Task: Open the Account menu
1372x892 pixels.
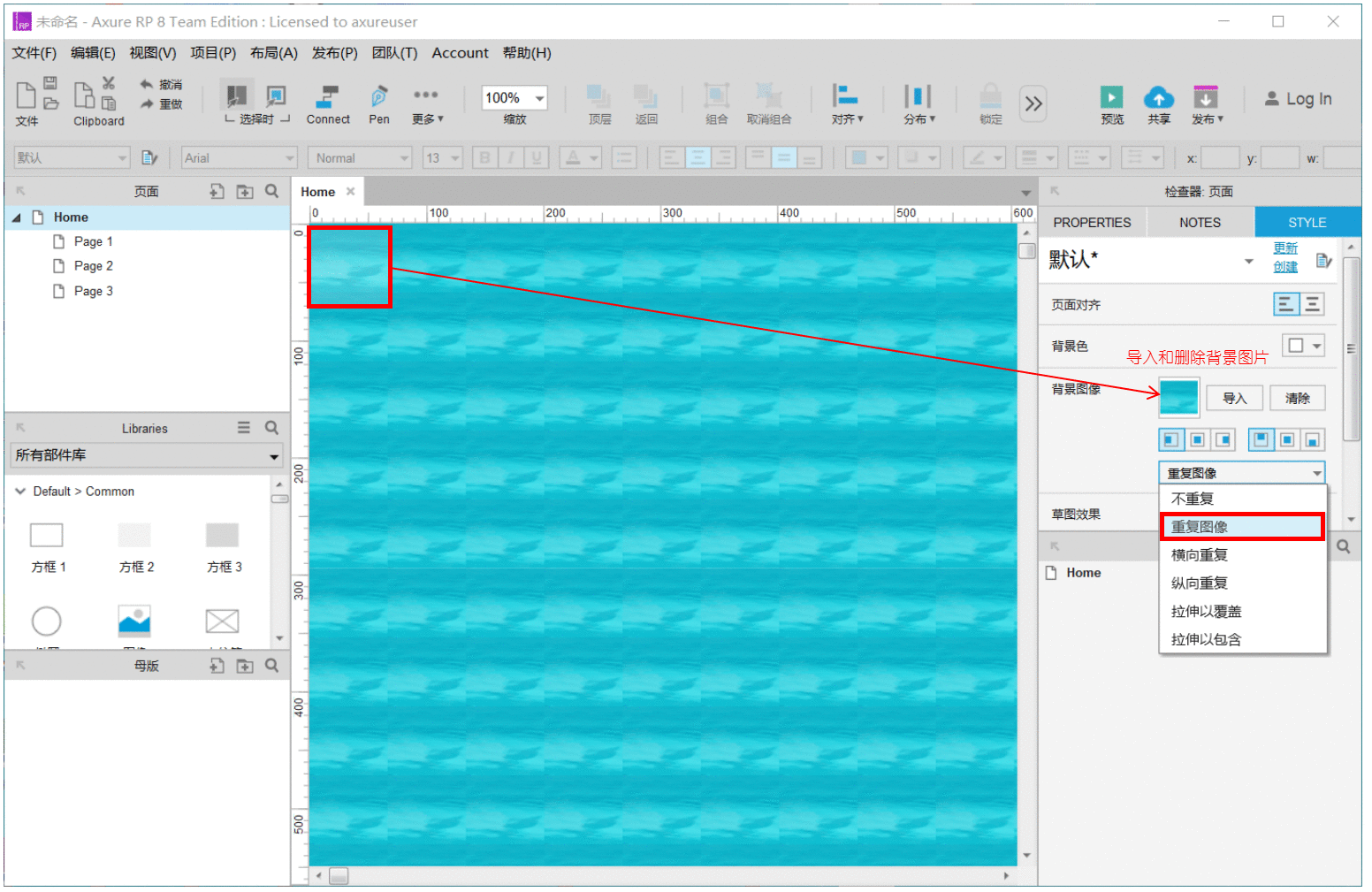Action: (x=460, y=53)
